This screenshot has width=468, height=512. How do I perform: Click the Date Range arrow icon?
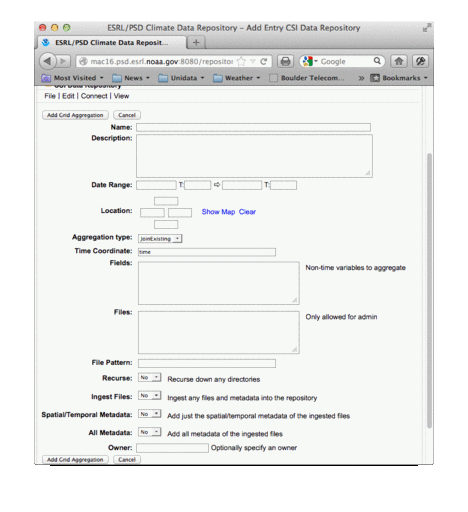pos(217,184)
